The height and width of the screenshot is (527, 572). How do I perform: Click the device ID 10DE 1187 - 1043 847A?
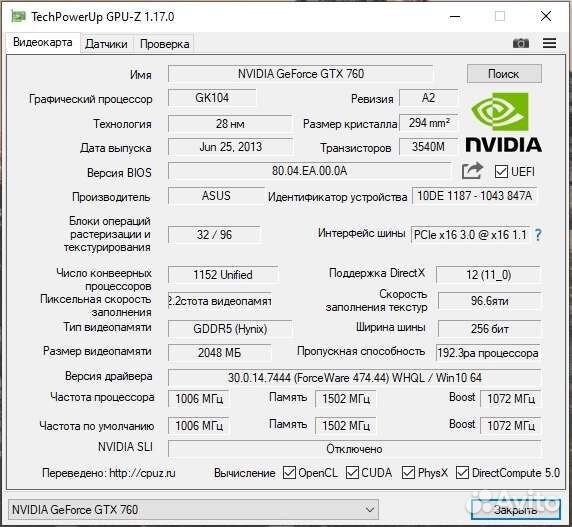[474, 196]
